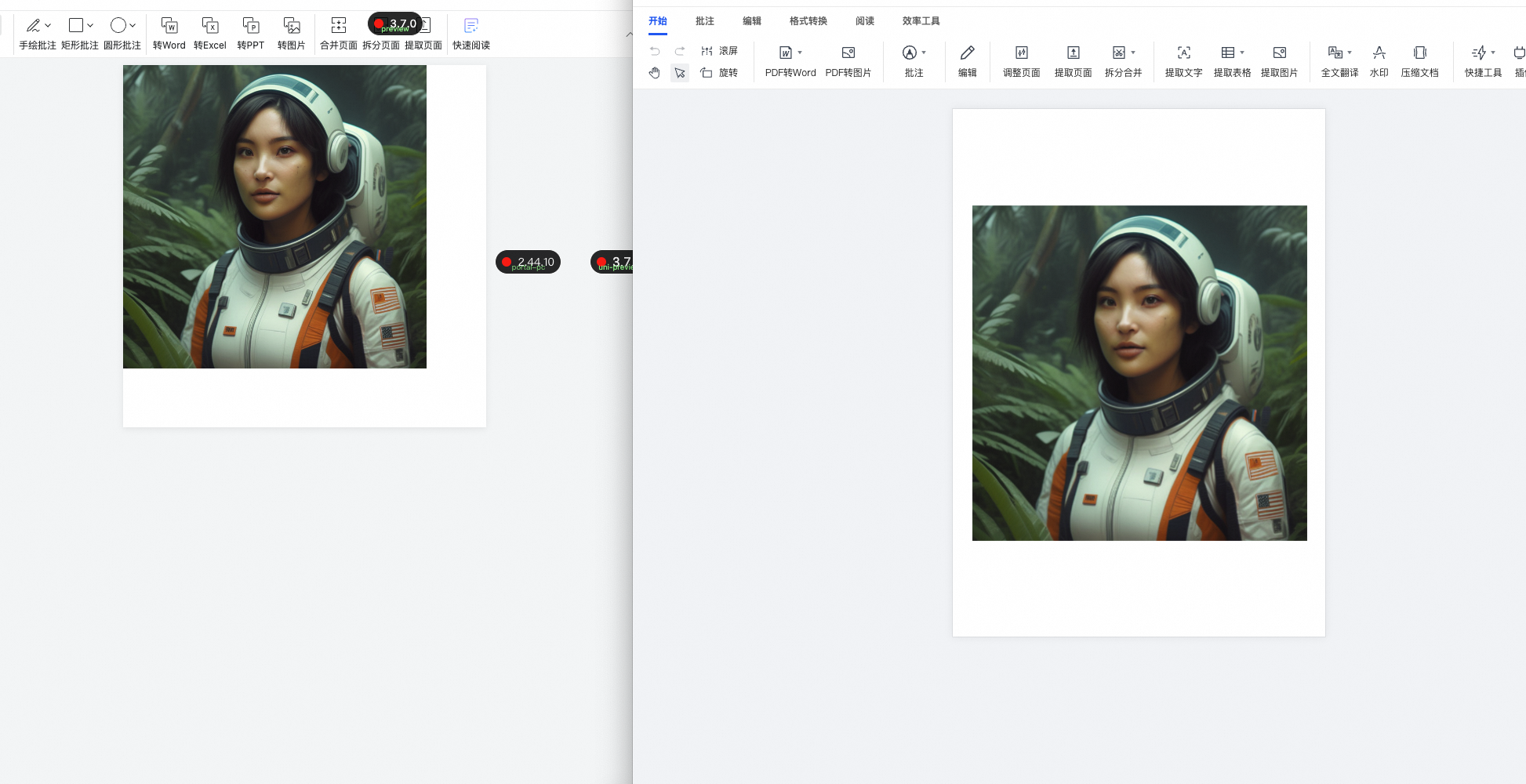Click the 压缩文档 compress document icon

click(x=1420, y=53)
